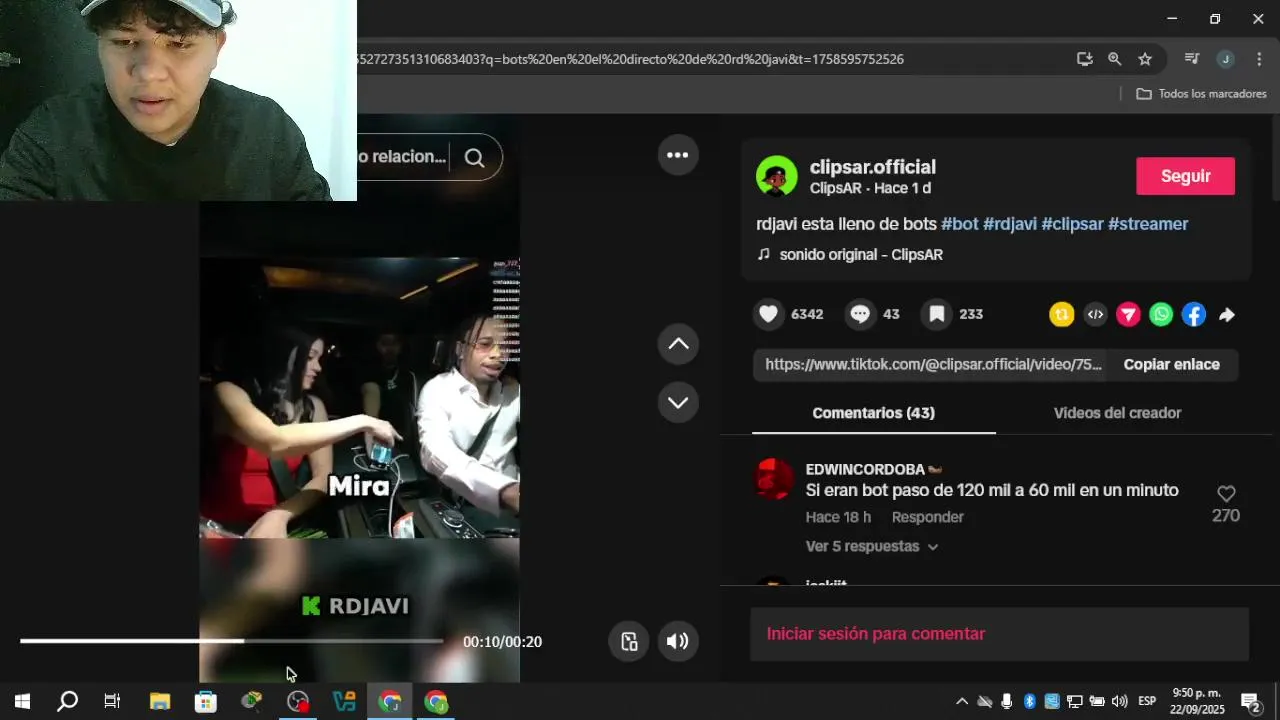
Task: Open Chrome's media control icon
Action: tap(1191, 59)
